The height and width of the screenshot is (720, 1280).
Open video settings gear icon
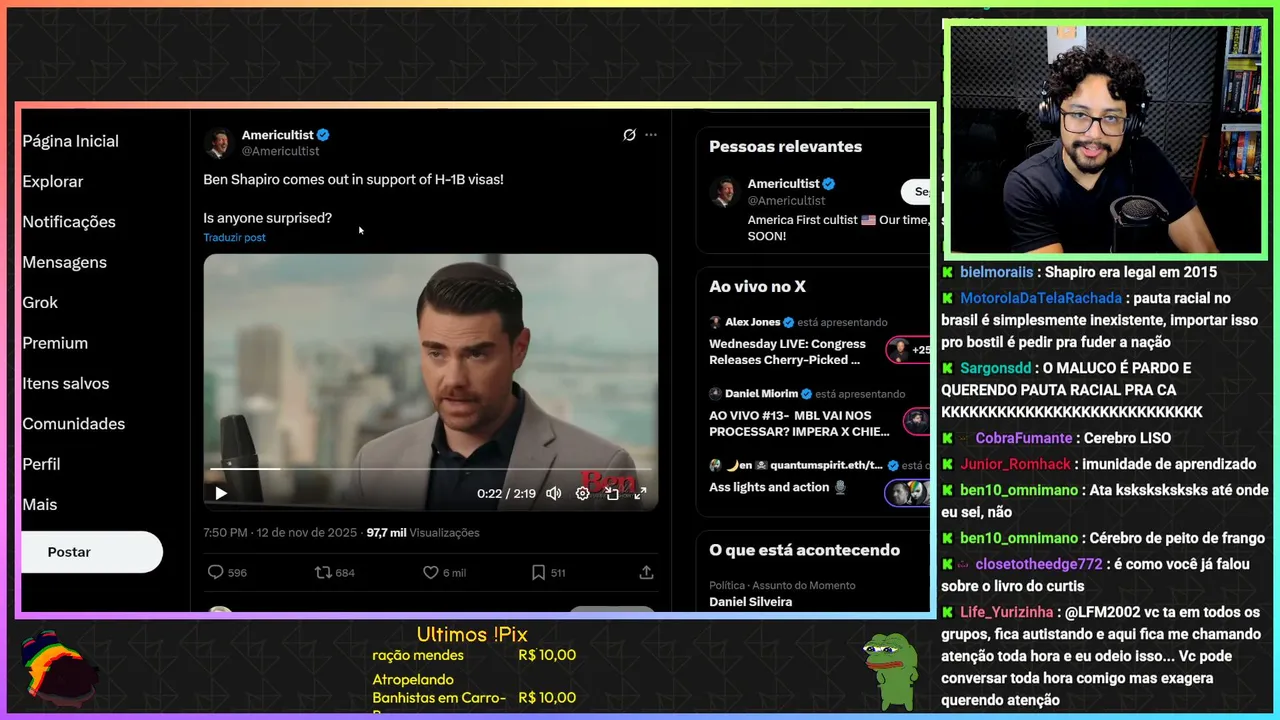point(582,493)
